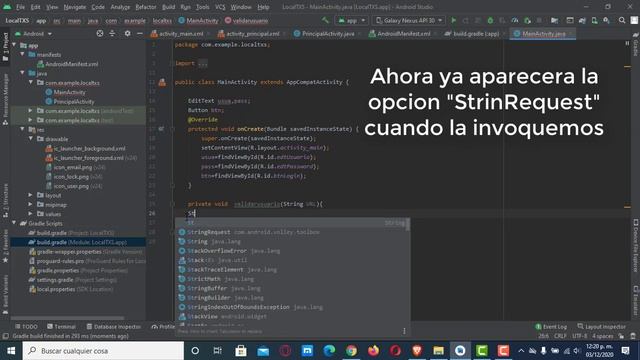Toggle the Device File Explorer side tab

pyautogui.click(x=635, y=246)
